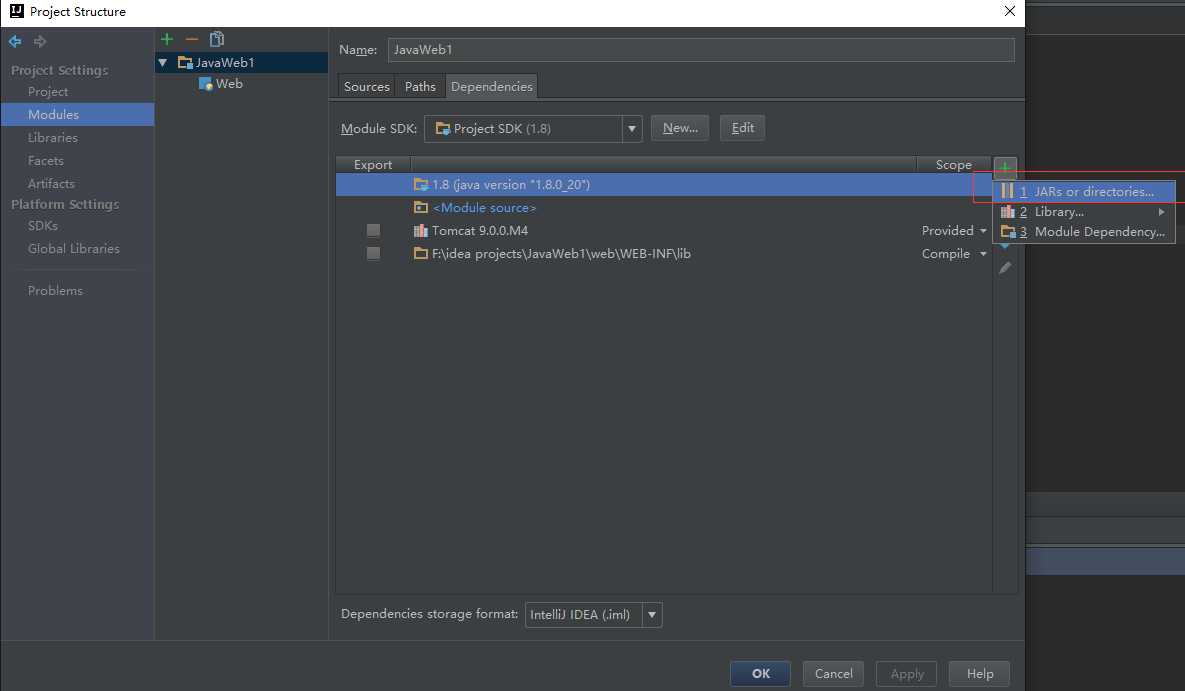Viewport: 1185px width, 691px height.
Task: Select the Tomcat 9.0.0.M4 dependency row
Action: [664, 231]
